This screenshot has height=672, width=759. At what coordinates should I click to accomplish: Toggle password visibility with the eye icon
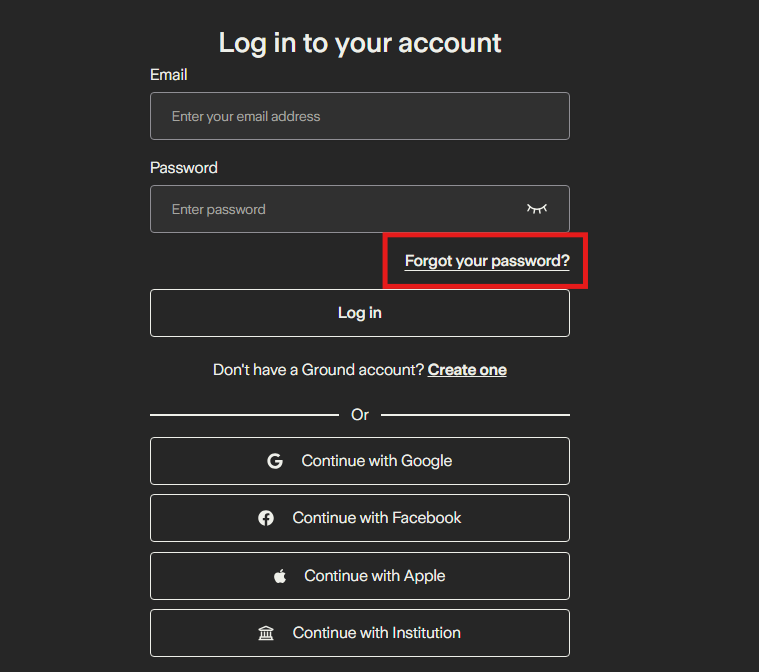pyautogui.click(x=537, y=209)
